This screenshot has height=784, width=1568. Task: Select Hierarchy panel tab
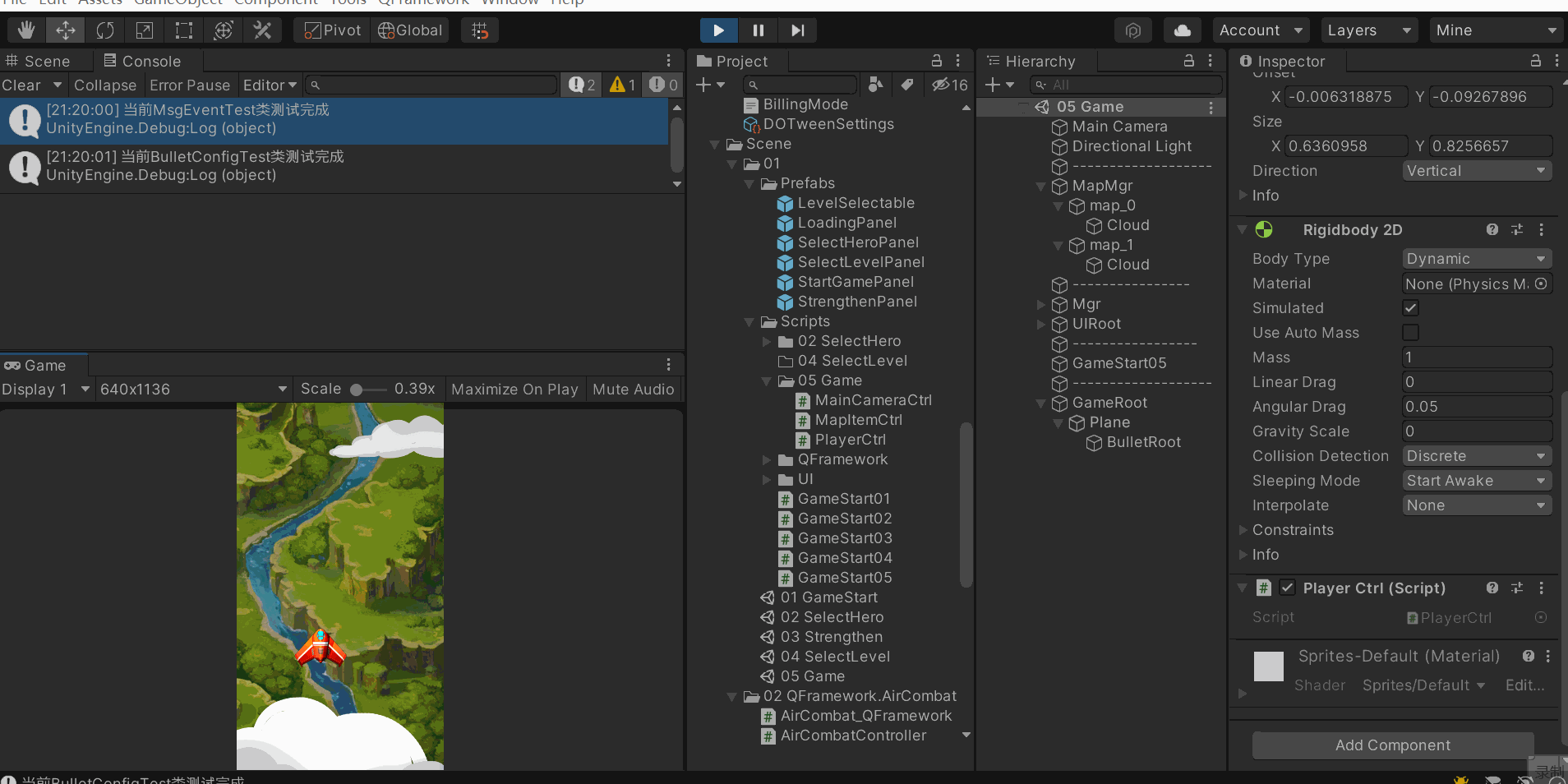1031,61
